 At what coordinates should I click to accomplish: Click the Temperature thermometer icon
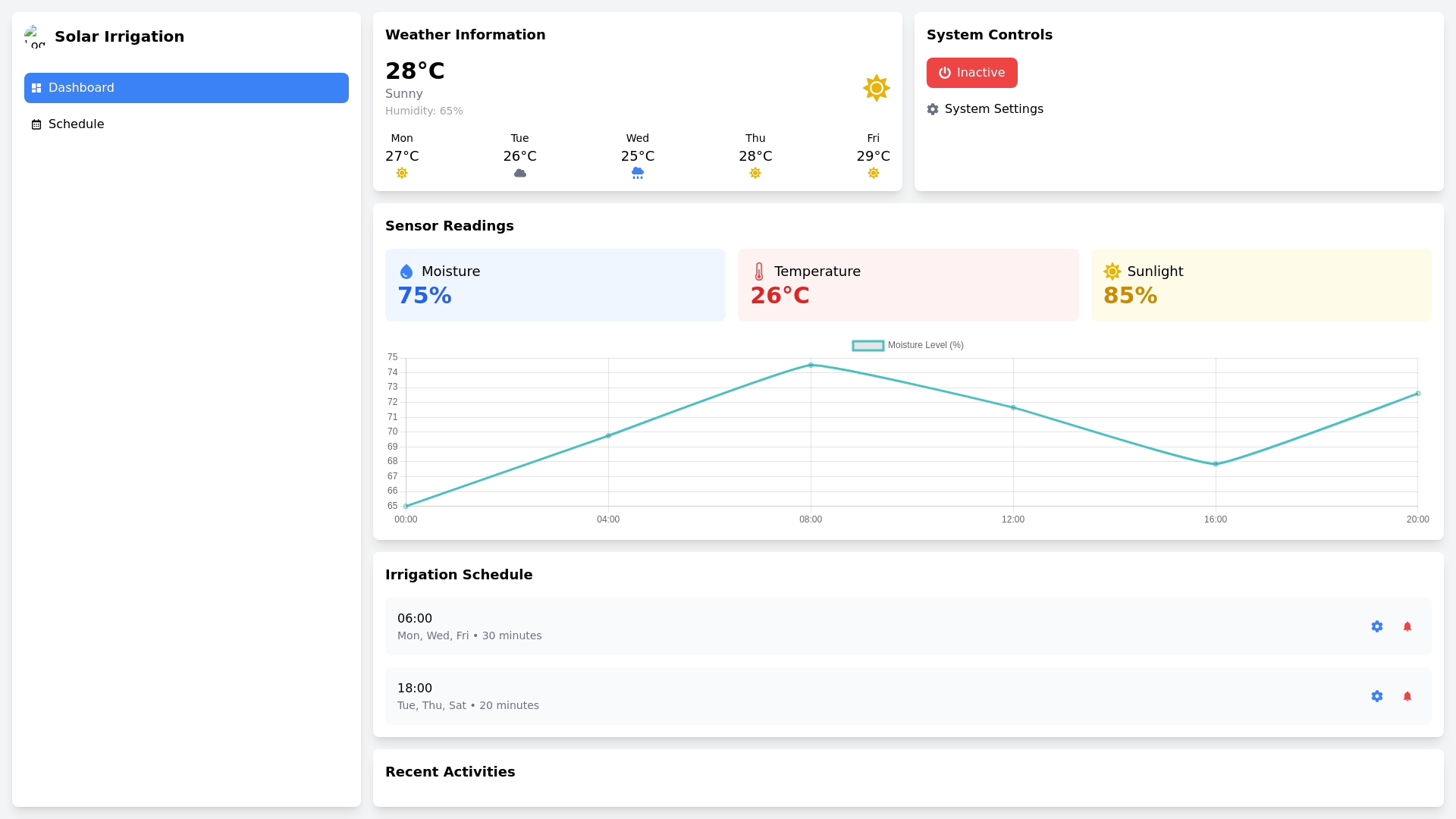pos(759,271)
